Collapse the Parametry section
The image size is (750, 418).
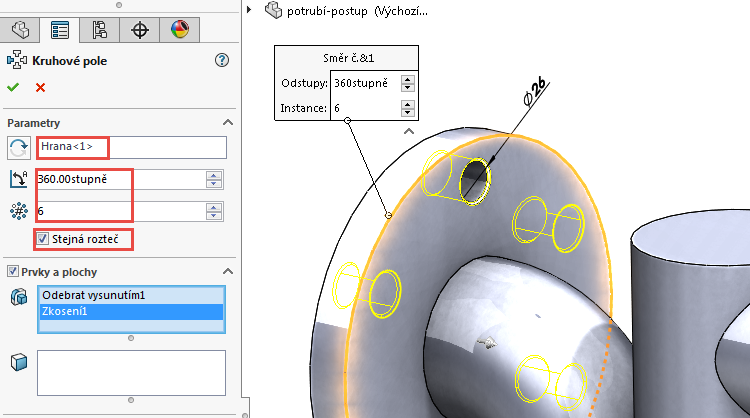(228, 123)
